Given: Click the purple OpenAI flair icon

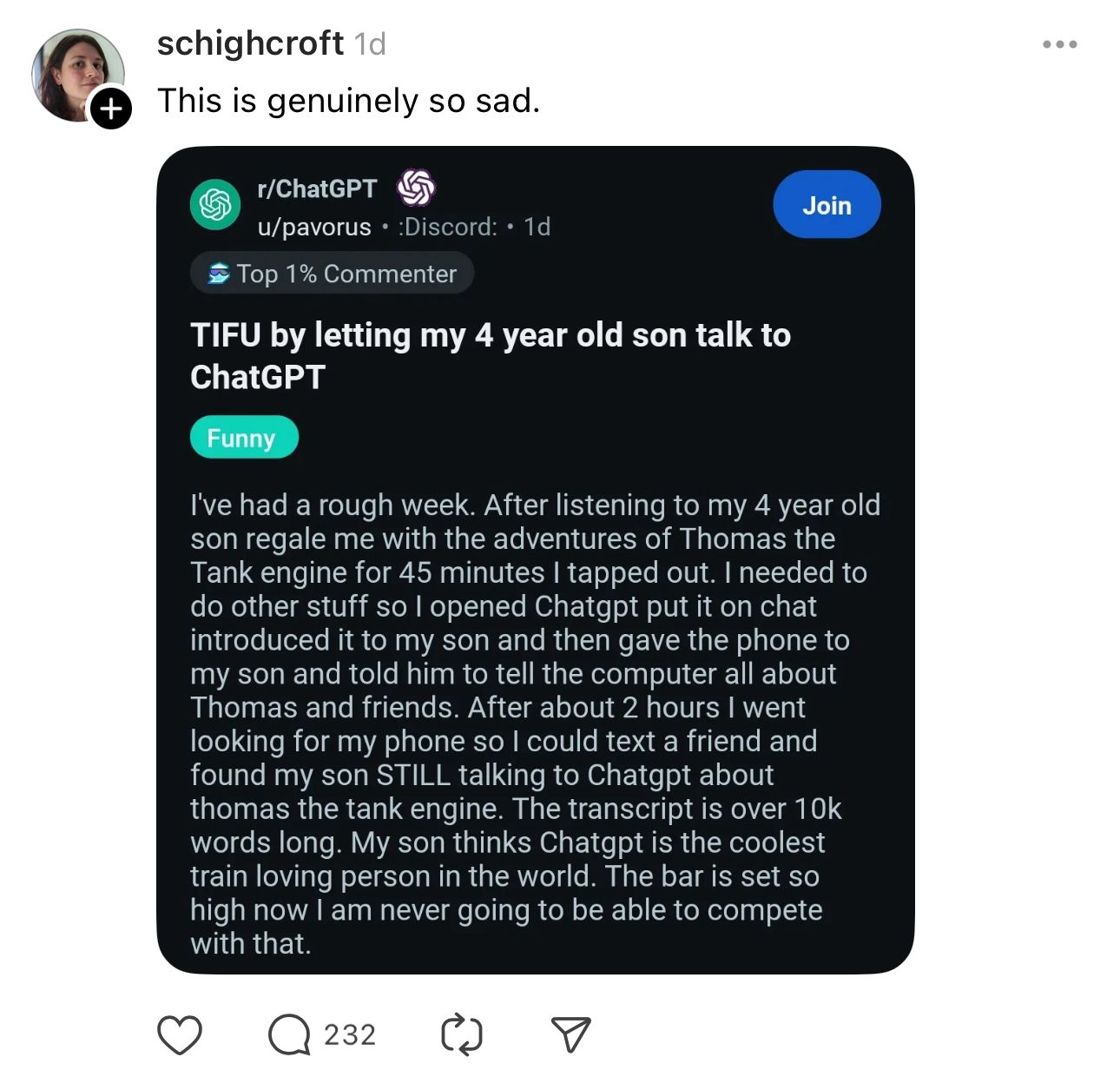Looking at the screenshot, I should 416,188.
